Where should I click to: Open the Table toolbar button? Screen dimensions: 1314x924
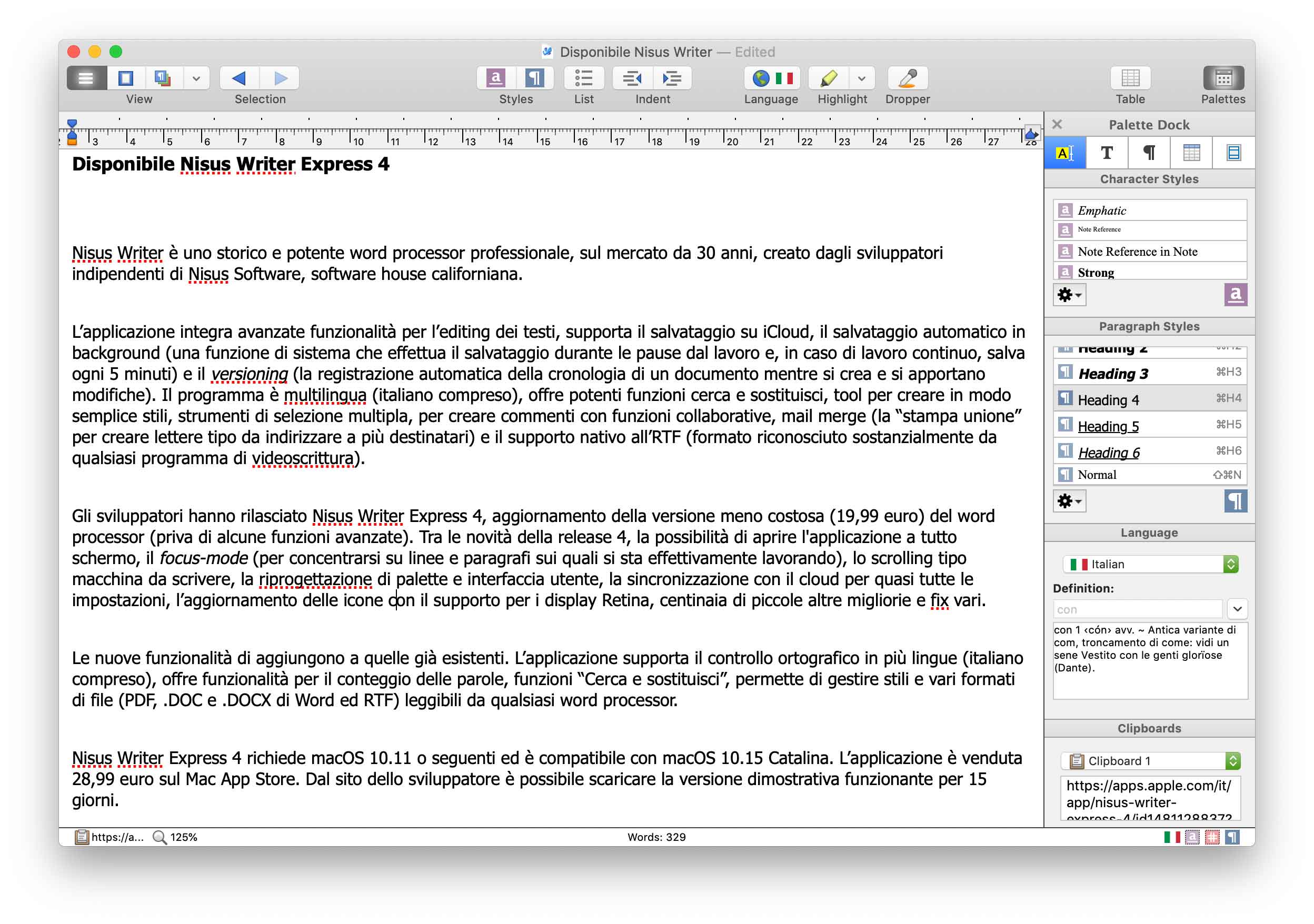click(1130, 78)
